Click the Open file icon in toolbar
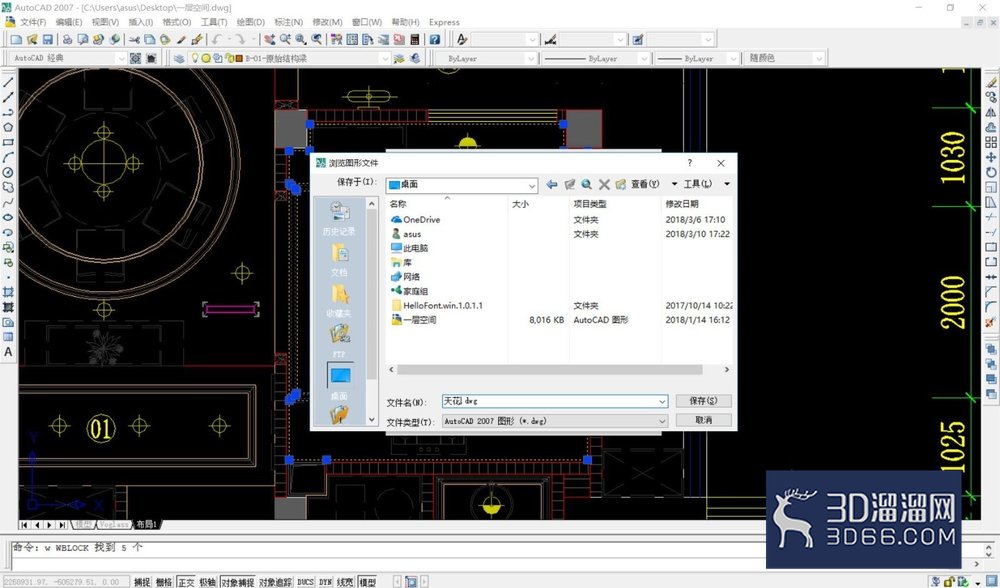 click(x=32, y=40)
